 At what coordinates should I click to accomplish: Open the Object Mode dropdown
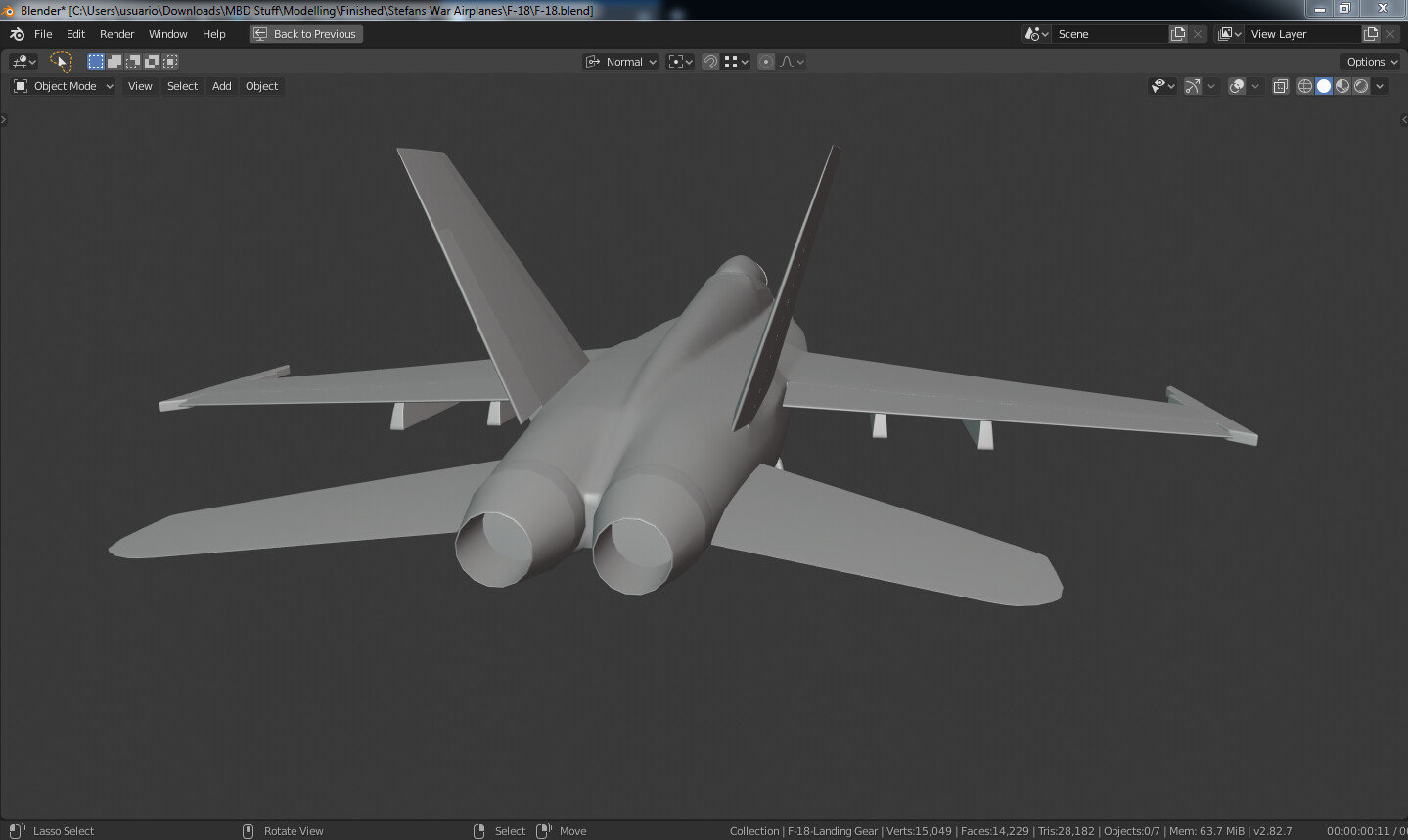pos(64,86)
